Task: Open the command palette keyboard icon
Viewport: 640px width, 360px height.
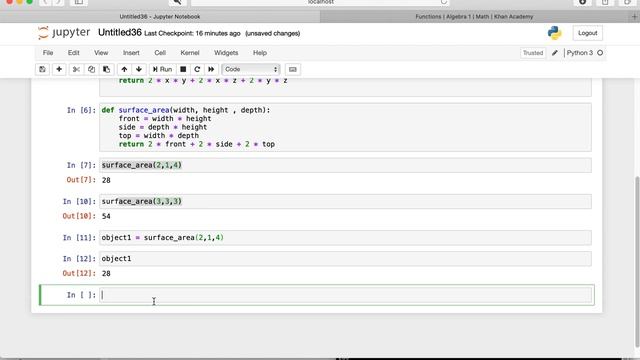Action: [293, 69]
